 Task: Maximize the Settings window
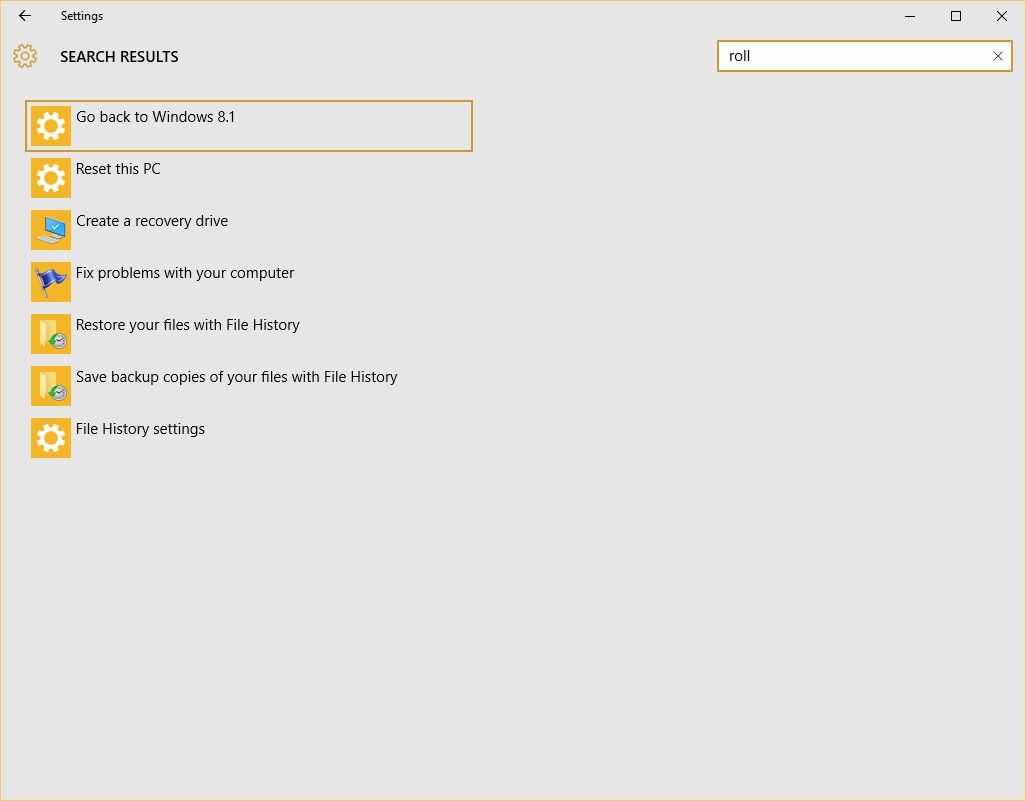point(955,16)
